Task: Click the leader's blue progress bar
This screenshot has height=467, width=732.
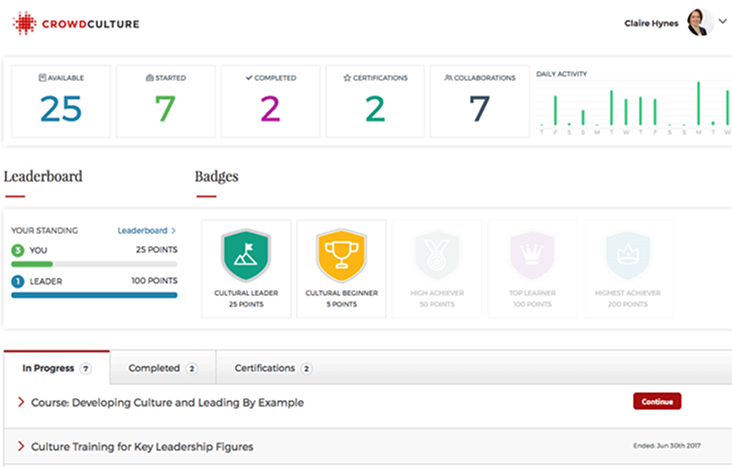Action: click(x=94, y=295)
